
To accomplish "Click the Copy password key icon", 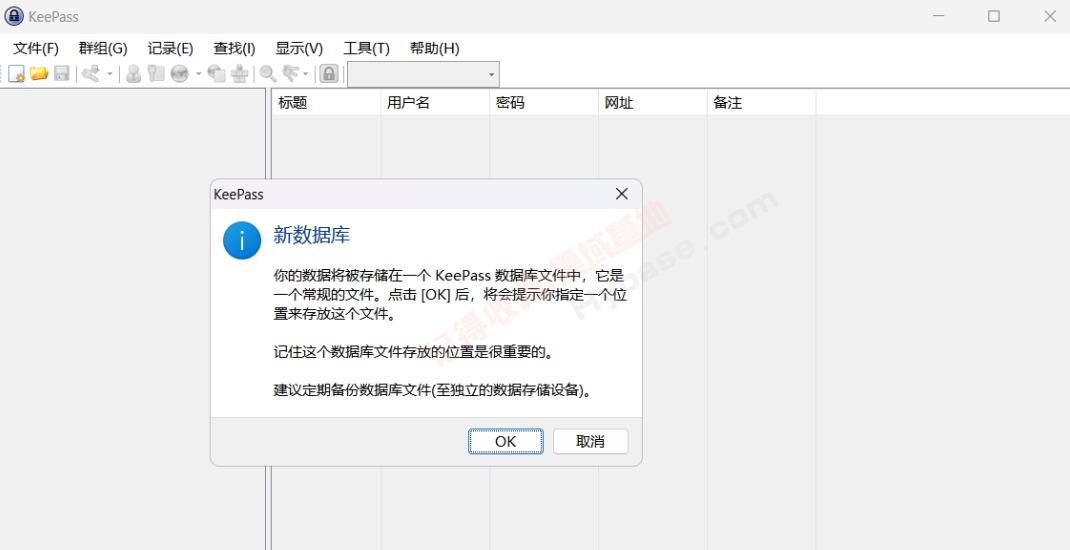I will tap(156, 74).
